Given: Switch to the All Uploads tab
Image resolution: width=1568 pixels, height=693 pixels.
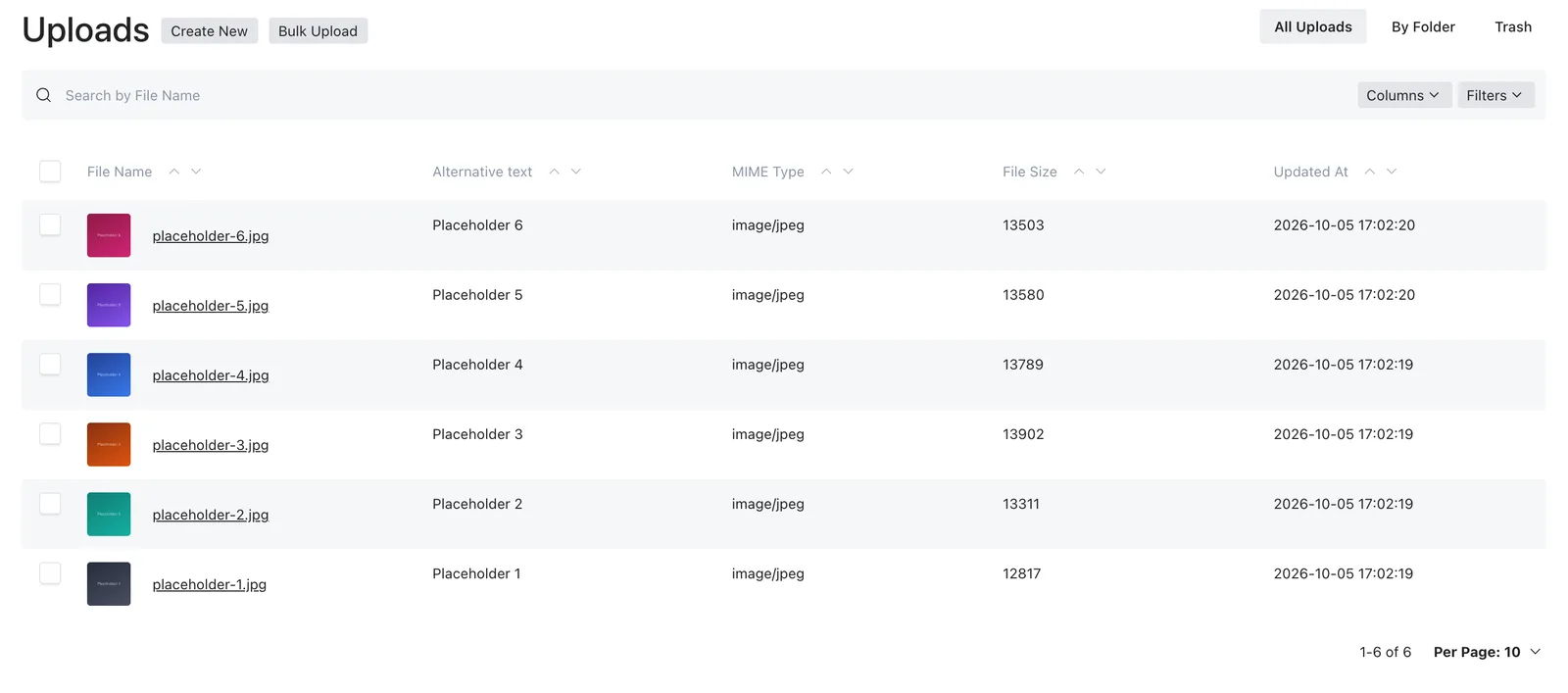Looking at the screenshot, I should 1313,26.
